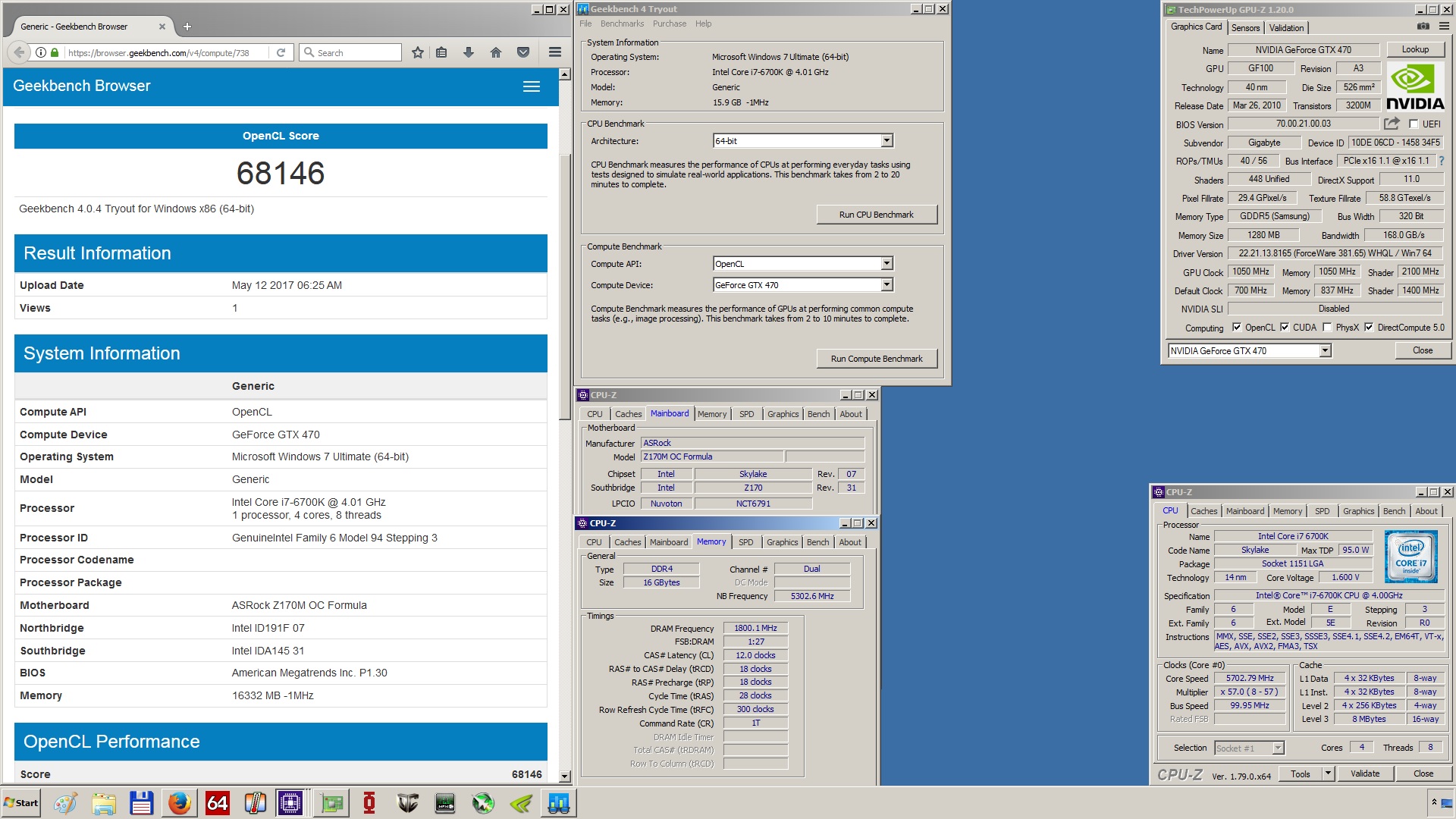Open Geekbench Browser navigation hamburger menu
The height and width of the screenshot is (819, 1456).
point(532,86)
